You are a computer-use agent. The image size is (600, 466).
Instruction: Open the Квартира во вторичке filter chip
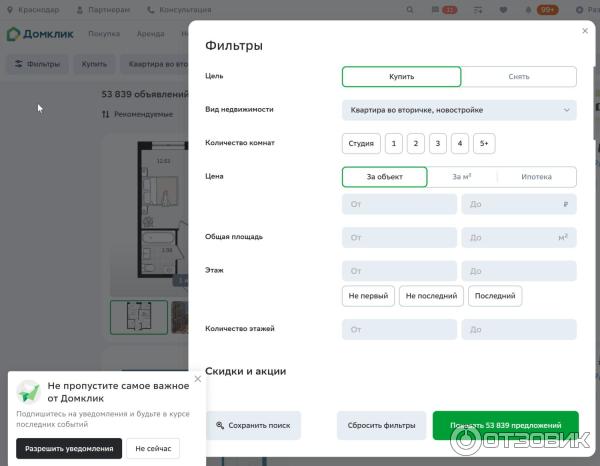click(155, 64)
